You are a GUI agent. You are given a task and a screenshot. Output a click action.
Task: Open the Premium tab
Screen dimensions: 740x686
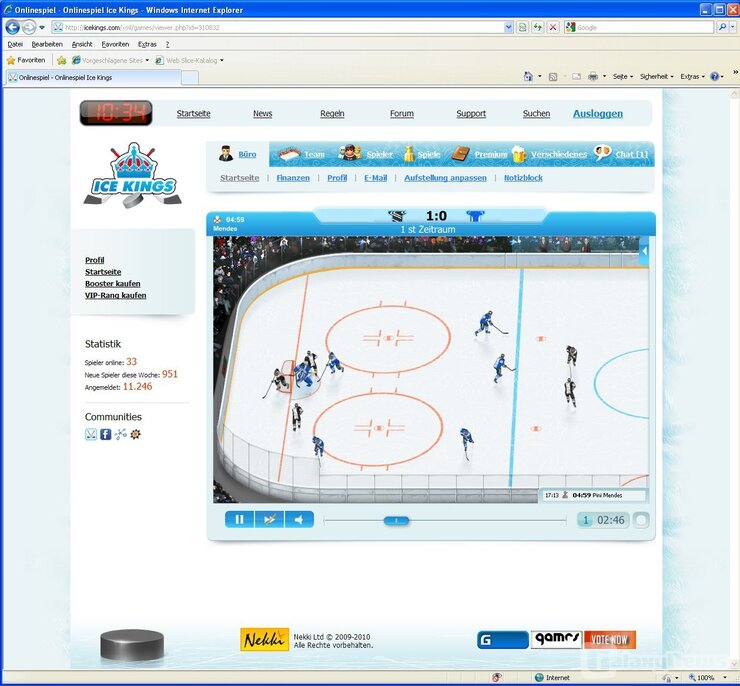491,154
